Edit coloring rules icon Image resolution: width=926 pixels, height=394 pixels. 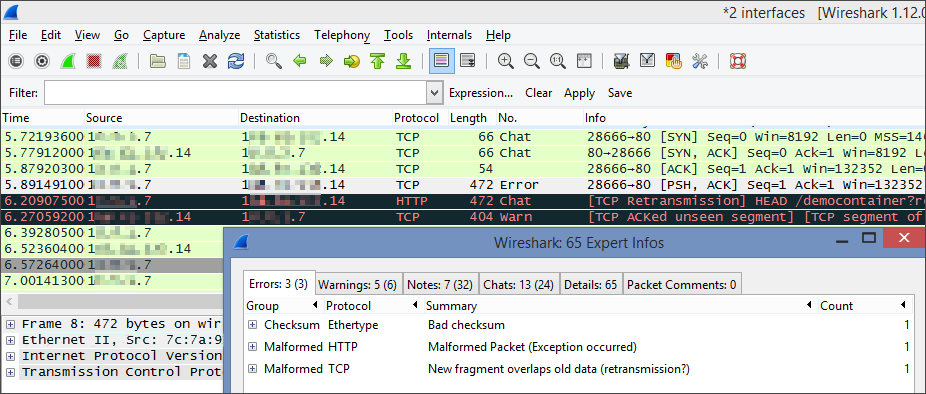coord(673,61)
